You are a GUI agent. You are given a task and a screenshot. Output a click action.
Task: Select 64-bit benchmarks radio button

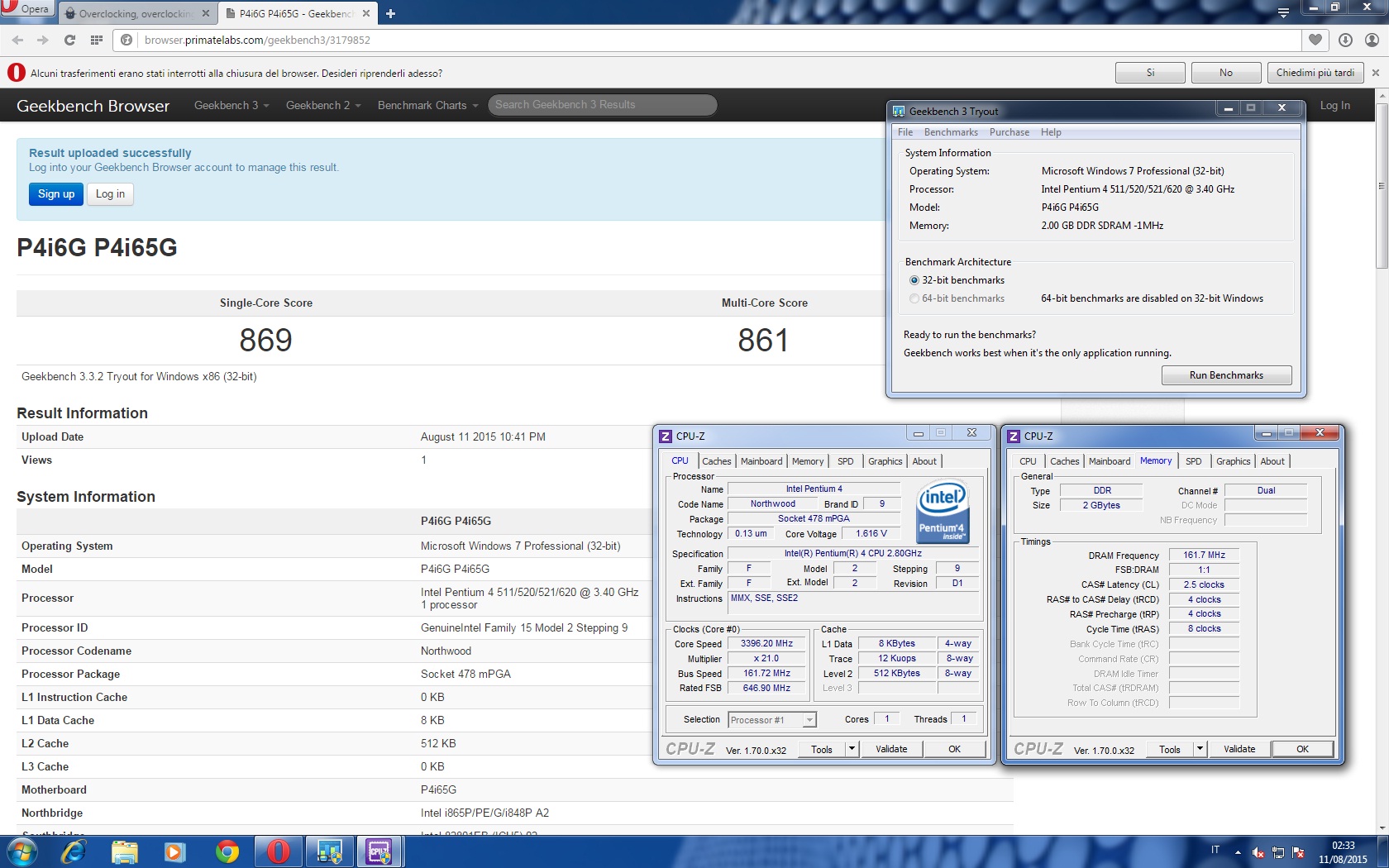click(914, 298)
